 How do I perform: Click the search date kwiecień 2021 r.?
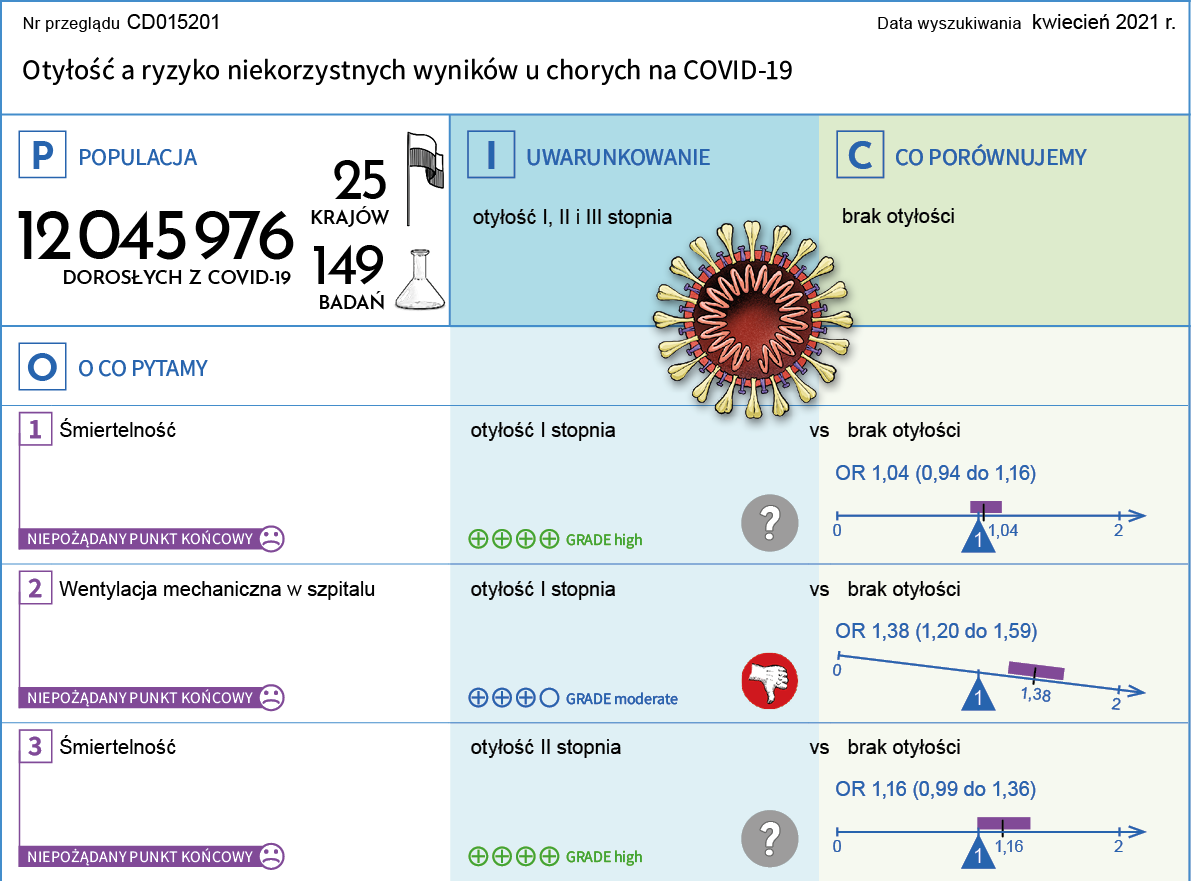point(1103,21)
